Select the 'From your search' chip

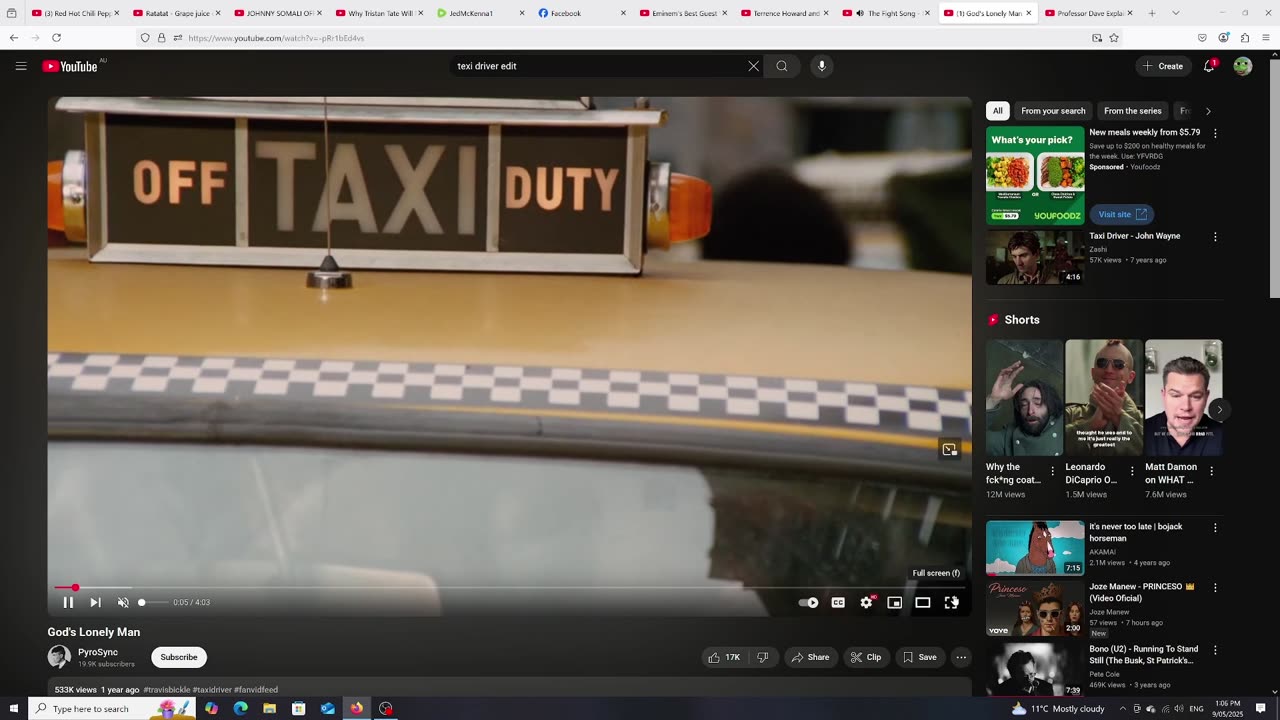click(x=1053, y=111)
